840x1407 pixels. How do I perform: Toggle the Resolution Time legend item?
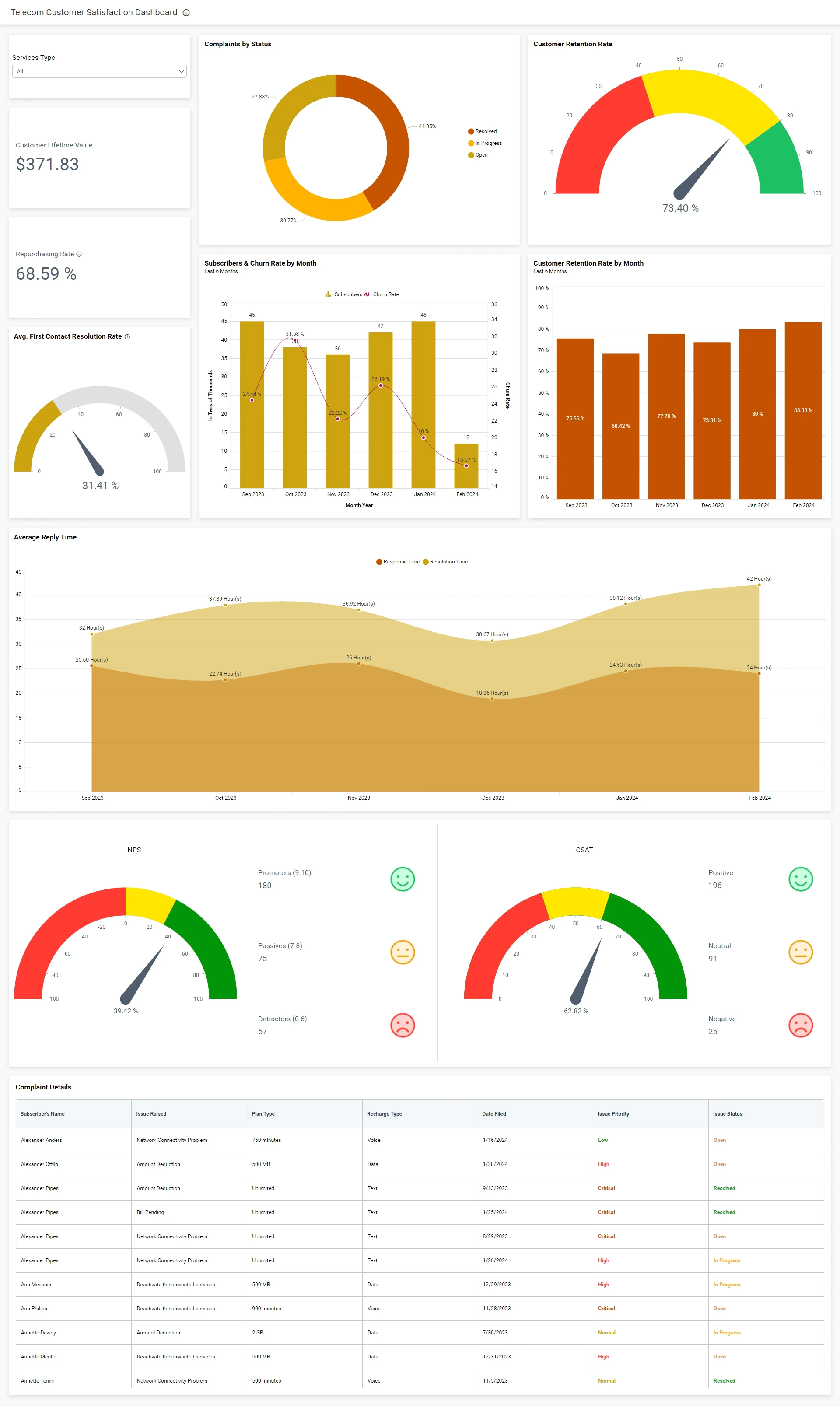[x=445, y=562]
